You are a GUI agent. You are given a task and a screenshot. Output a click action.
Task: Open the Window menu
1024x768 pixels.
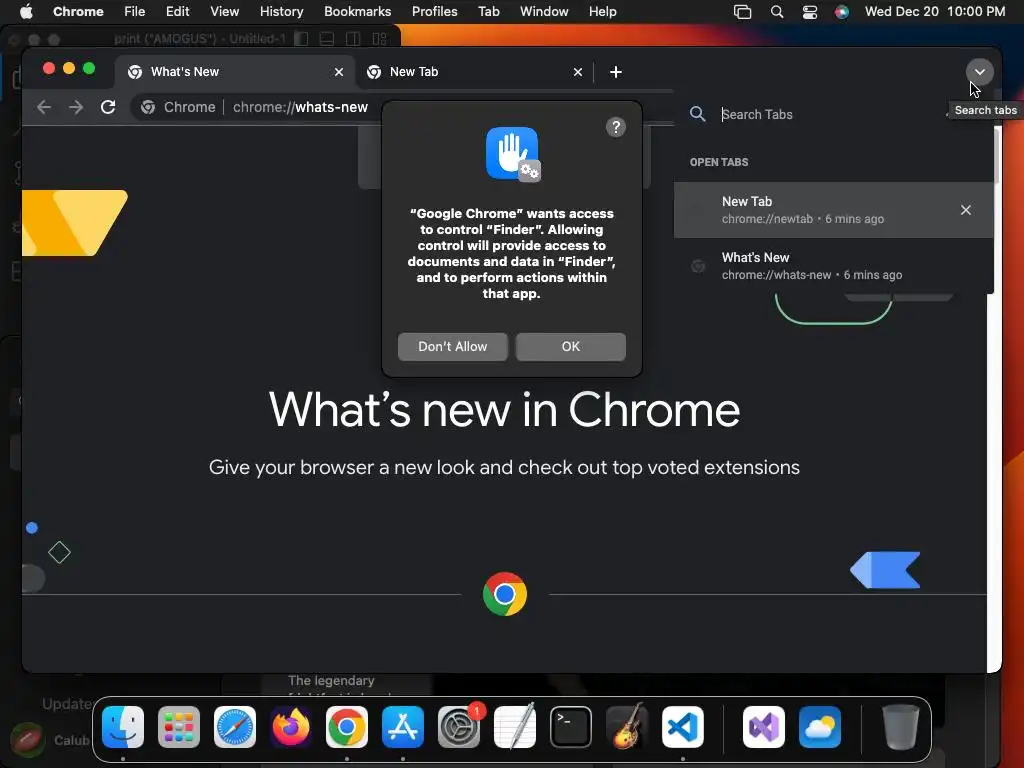point(544,12)
